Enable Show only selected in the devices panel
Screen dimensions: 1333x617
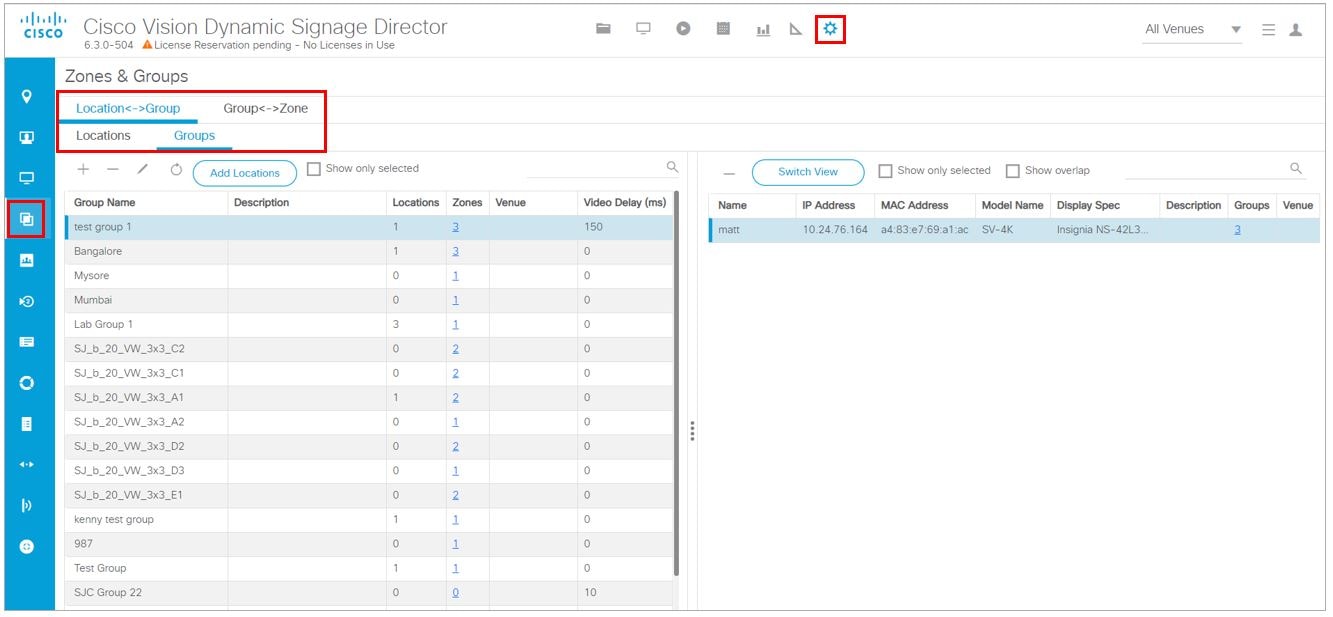[x=886, y=170]
